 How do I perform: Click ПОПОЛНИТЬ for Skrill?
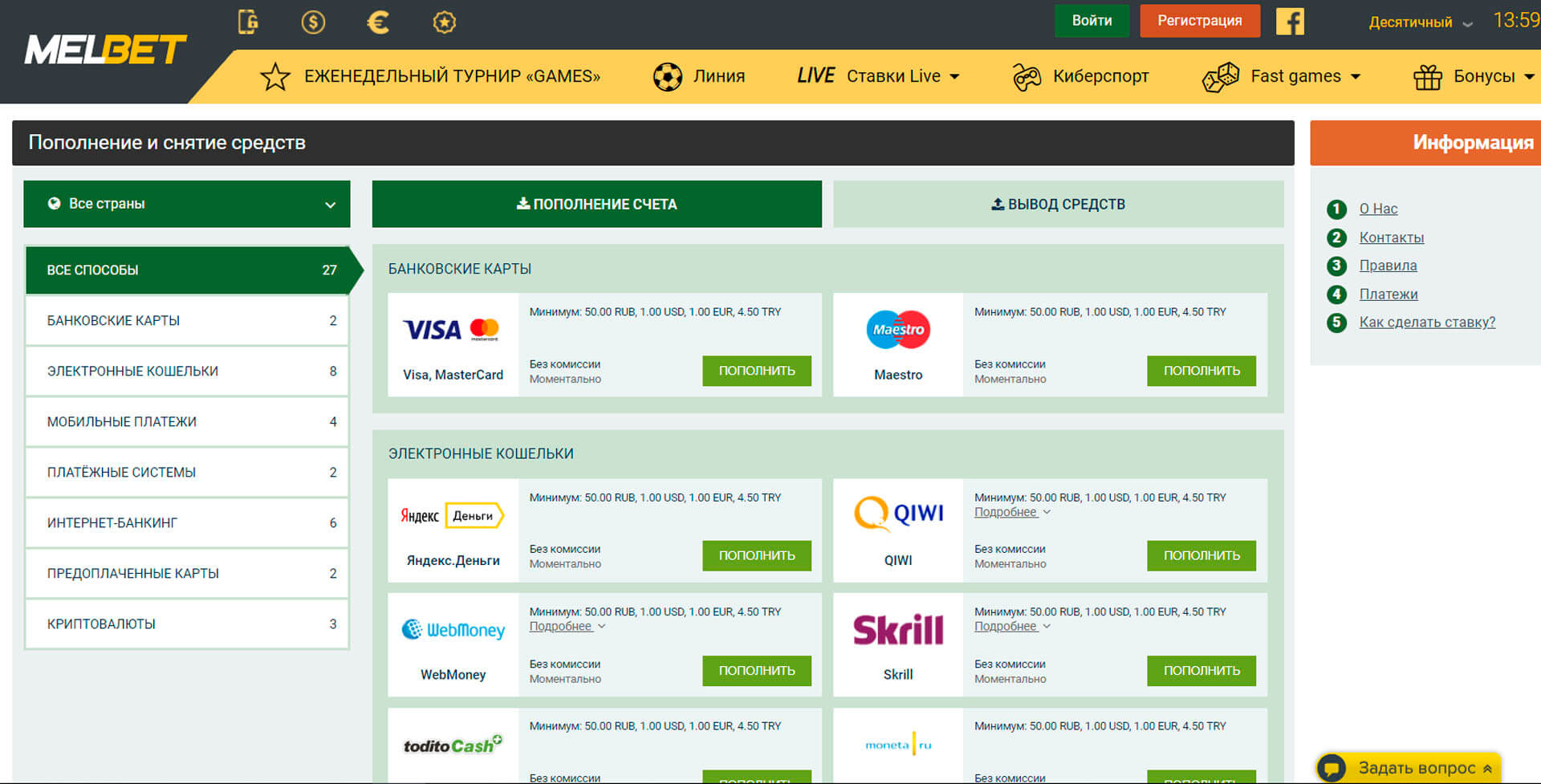1201,671
